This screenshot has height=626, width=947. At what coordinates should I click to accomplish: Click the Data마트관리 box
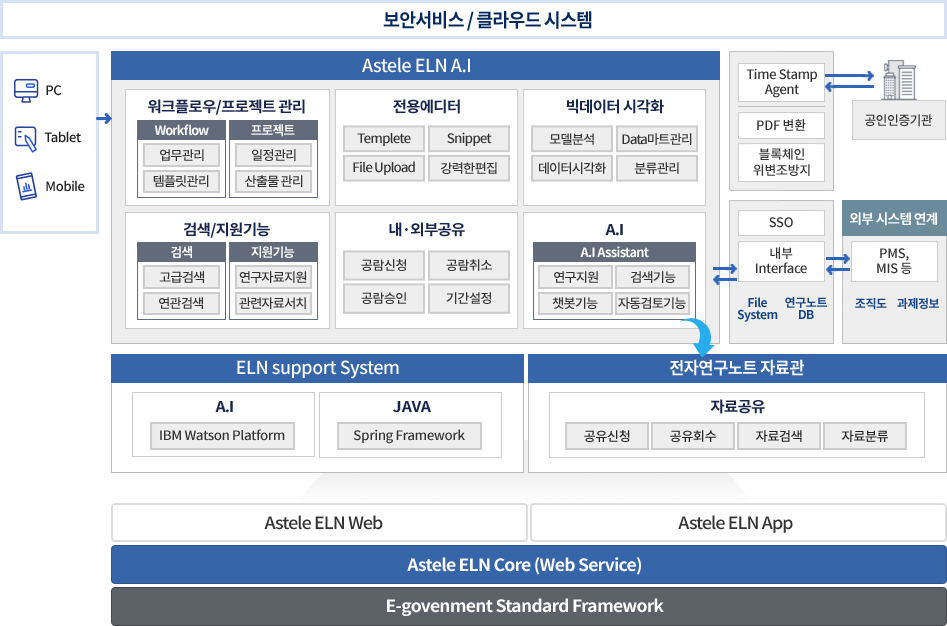click(656, 139)
